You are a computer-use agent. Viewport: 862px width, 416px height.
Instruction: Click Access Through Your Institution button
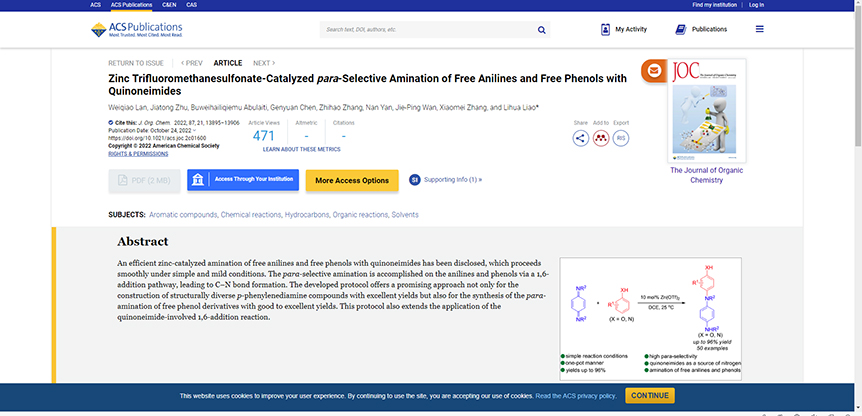tap(243, 180)
